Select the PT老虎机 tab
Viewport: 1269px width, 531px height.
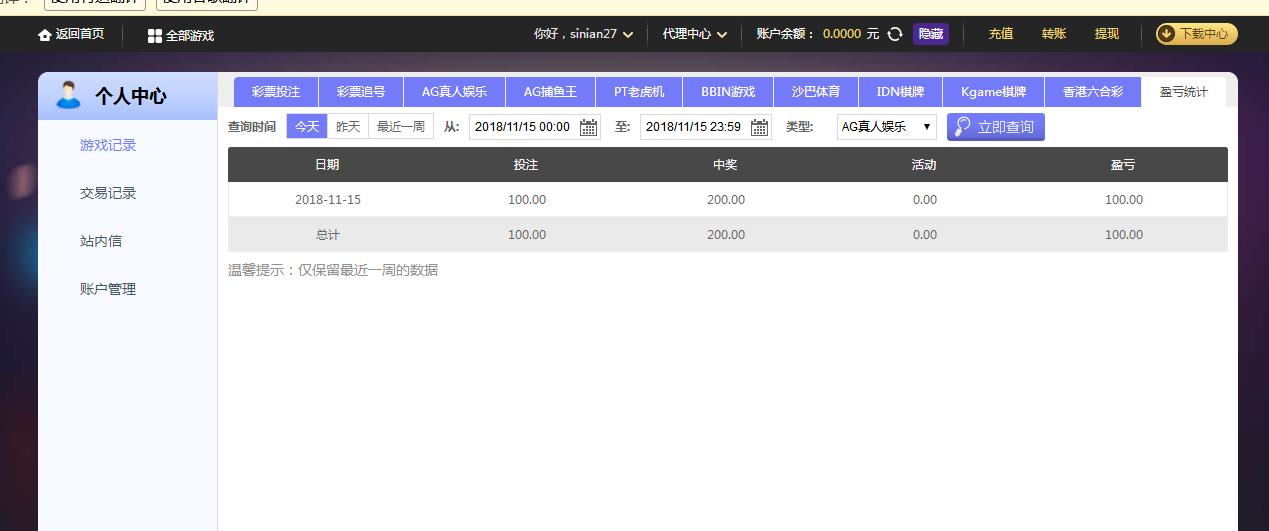click(x=639, y=92)
